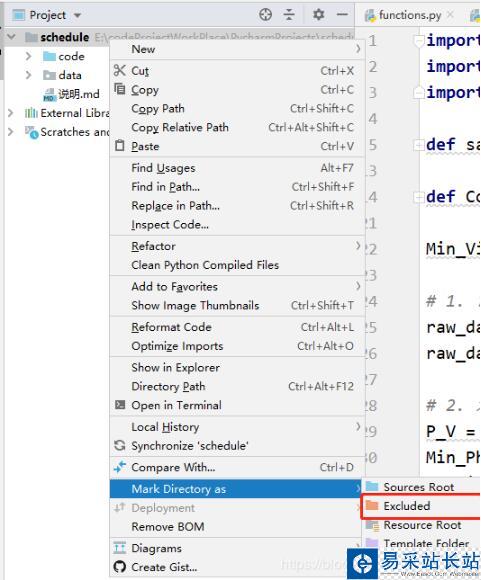Click the Create Gist GitHub icon
The image size is (481, 580).
pyautogui.click(x=120, y=567)
